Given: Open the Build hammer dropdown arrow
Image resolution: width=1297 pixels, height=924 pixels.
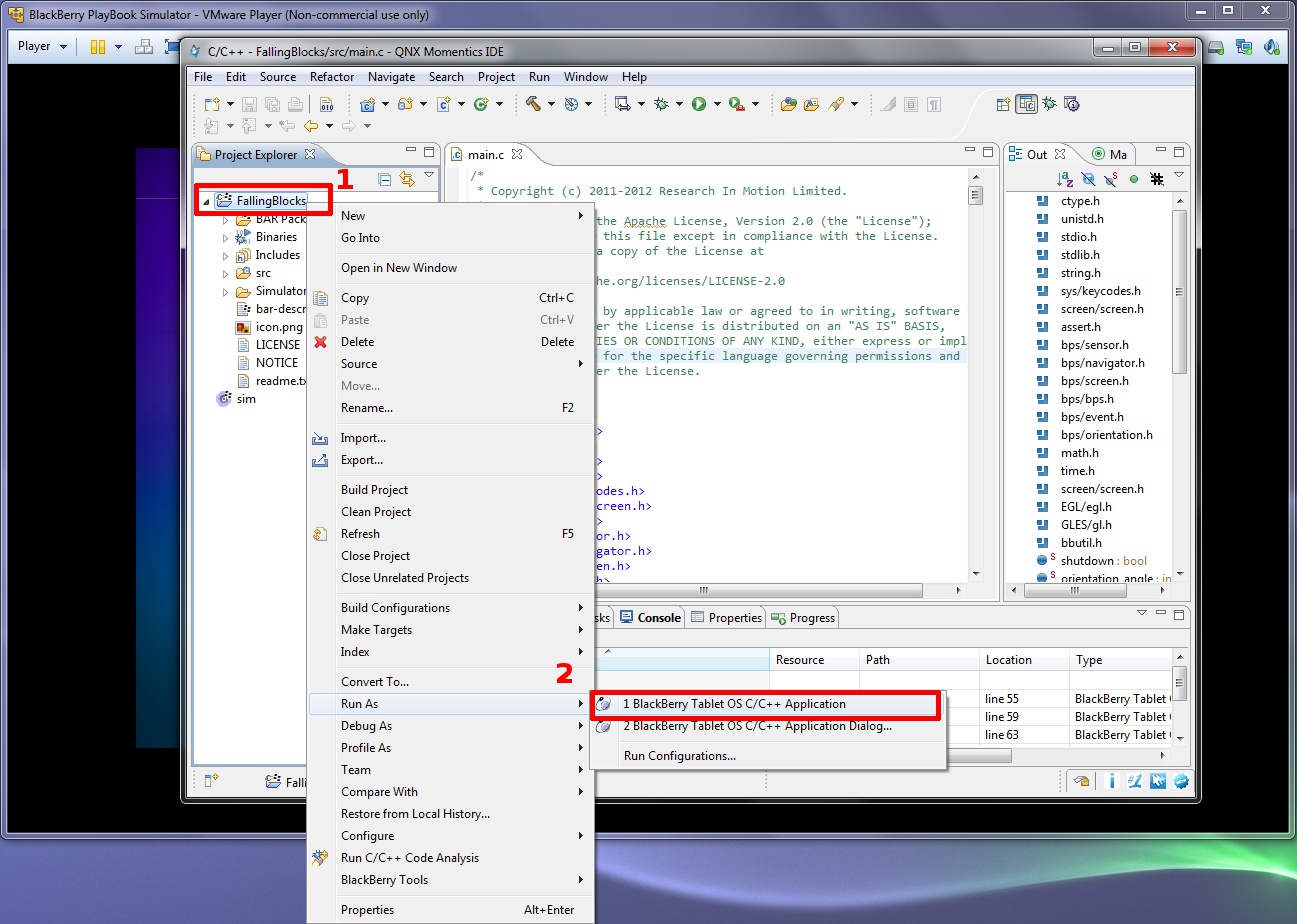Looking at the screenshot, I should tap(550, 104).
